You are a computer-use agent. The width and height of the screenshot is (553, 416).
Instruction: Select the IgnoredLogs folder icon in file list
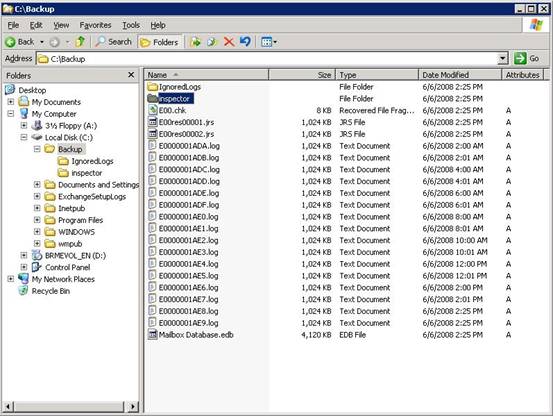coord(152,87)
